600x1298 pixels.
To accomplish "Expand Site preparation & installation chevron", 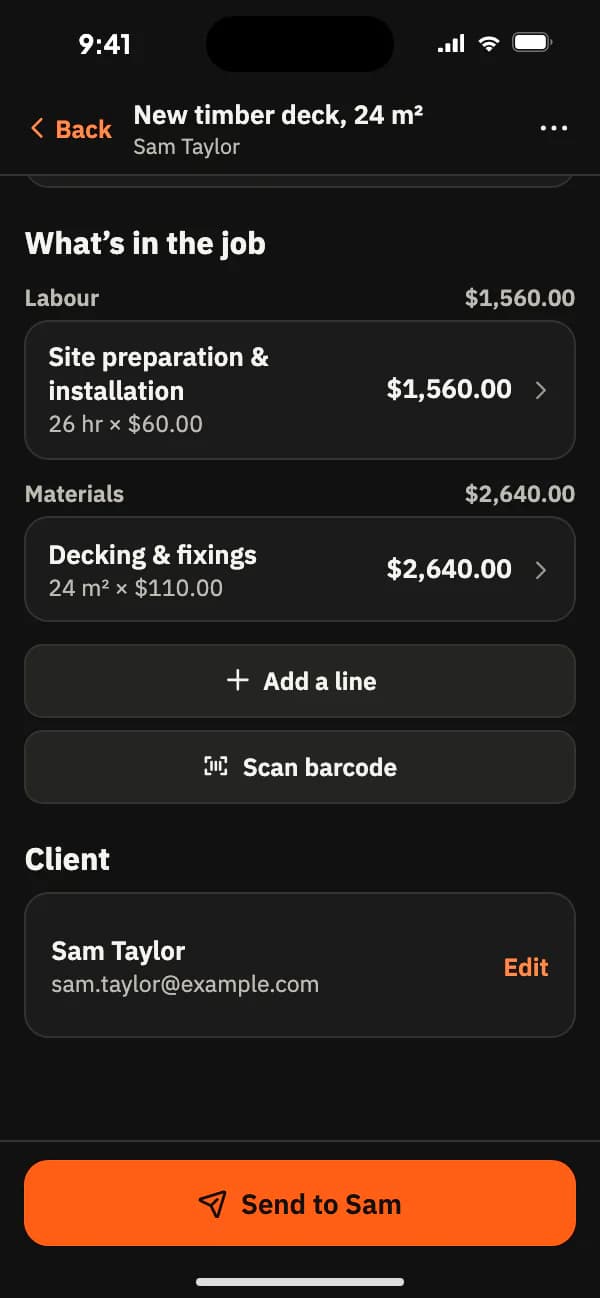I will (x=541, y=390).
